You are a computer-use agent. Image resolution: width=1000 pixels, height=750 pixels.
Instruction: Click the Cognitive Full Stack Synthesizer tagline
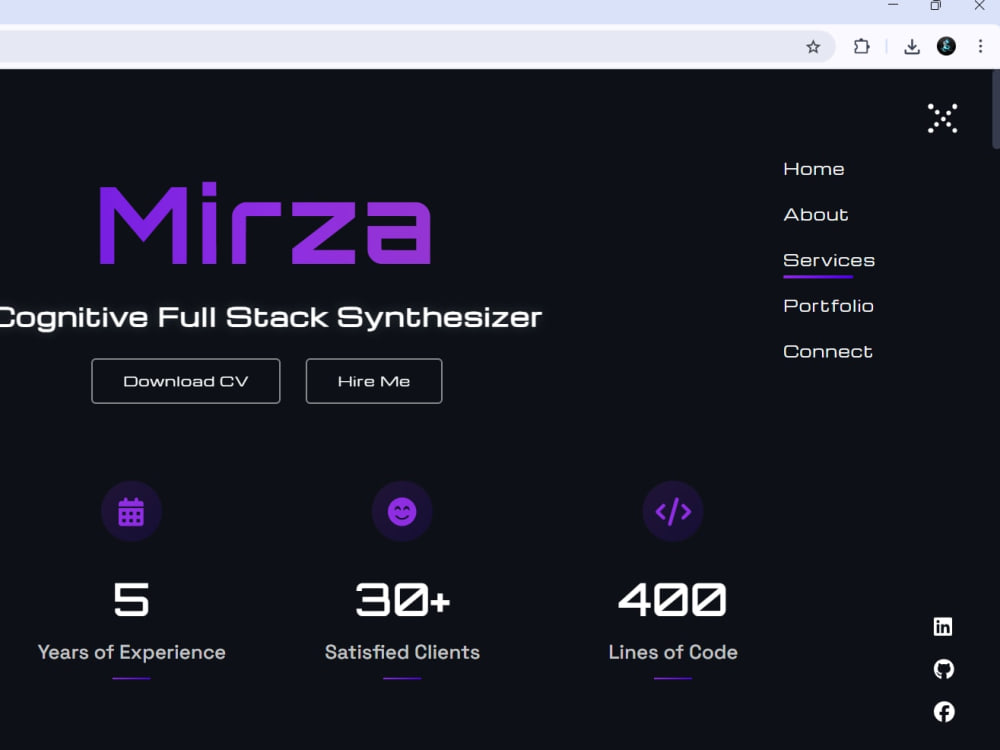270,318
